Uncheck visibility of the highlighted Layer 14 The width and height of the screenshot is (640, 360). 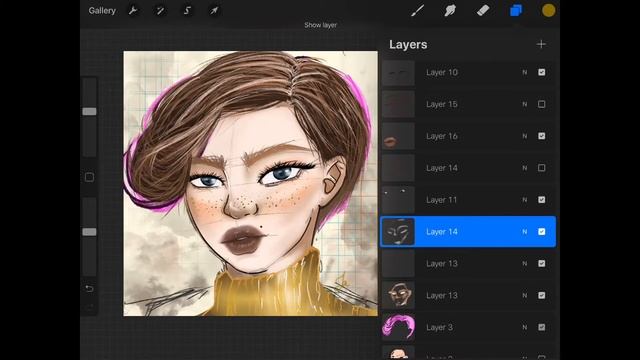(542, 231)
